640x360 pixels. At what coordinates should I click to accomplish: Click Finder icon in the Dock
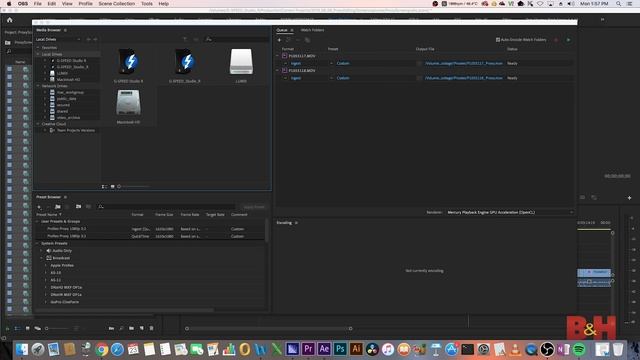coord(22,349)
